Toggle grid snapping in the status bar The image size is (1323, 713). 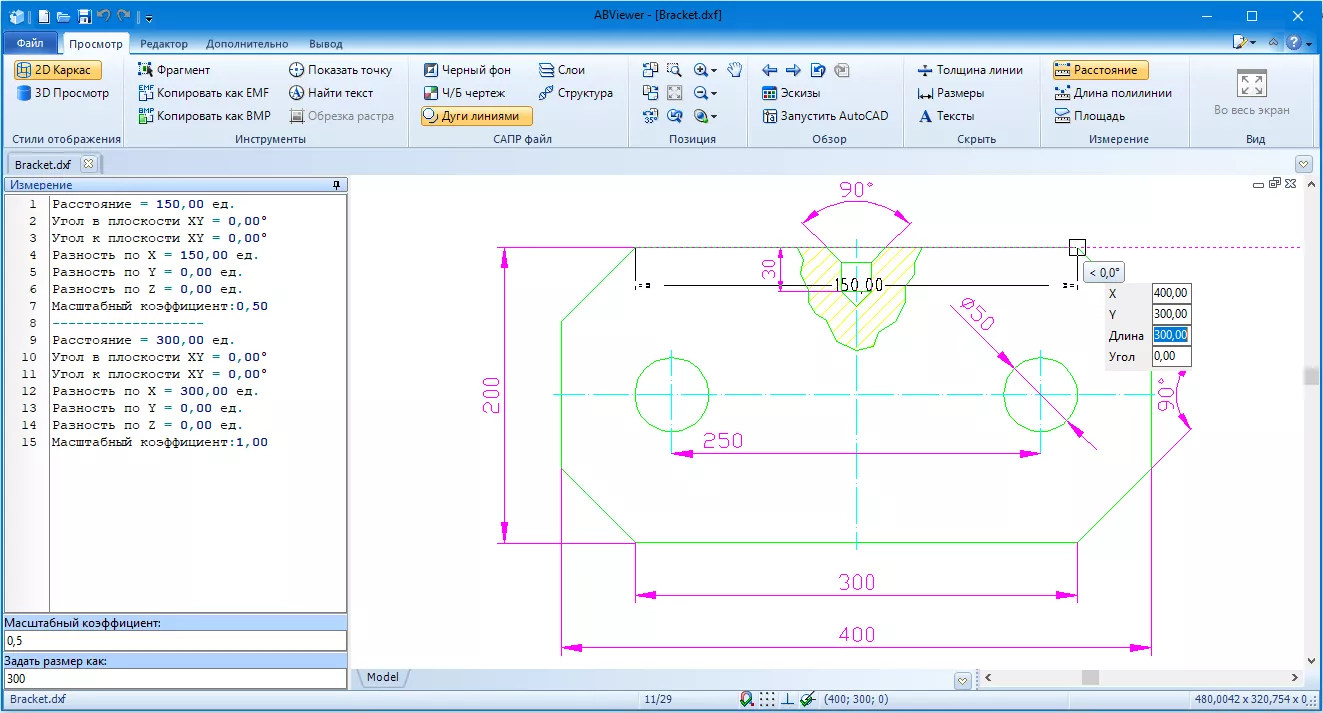766,699
